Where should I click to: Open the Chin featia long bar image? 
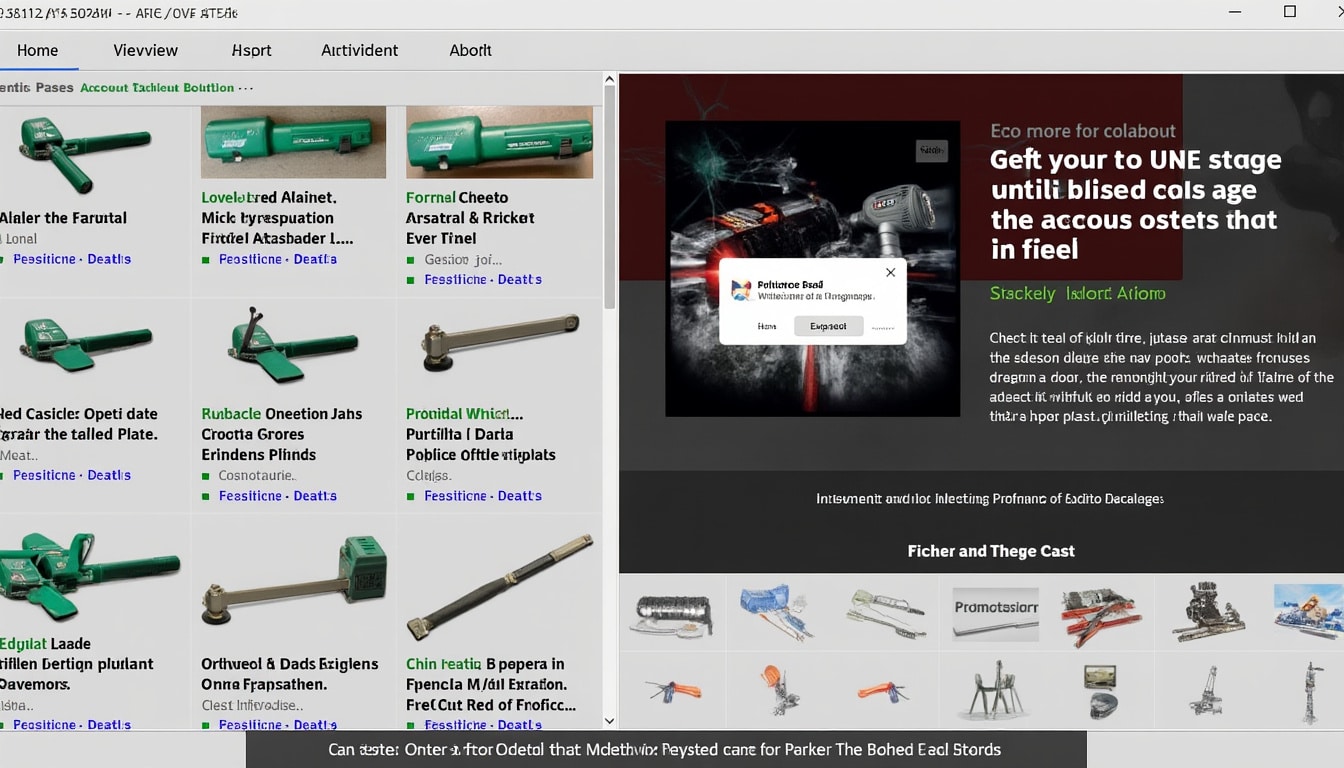pos(500,588)
